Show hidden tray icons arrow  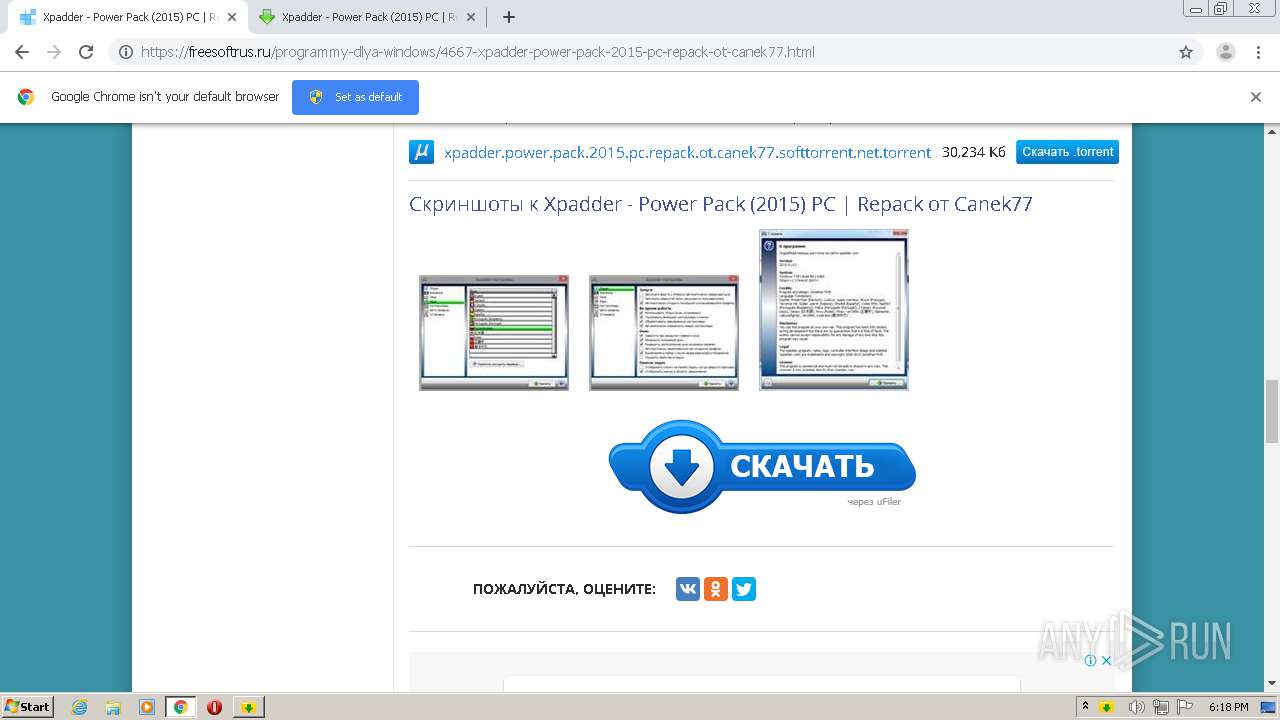(x=1085, y=706)
